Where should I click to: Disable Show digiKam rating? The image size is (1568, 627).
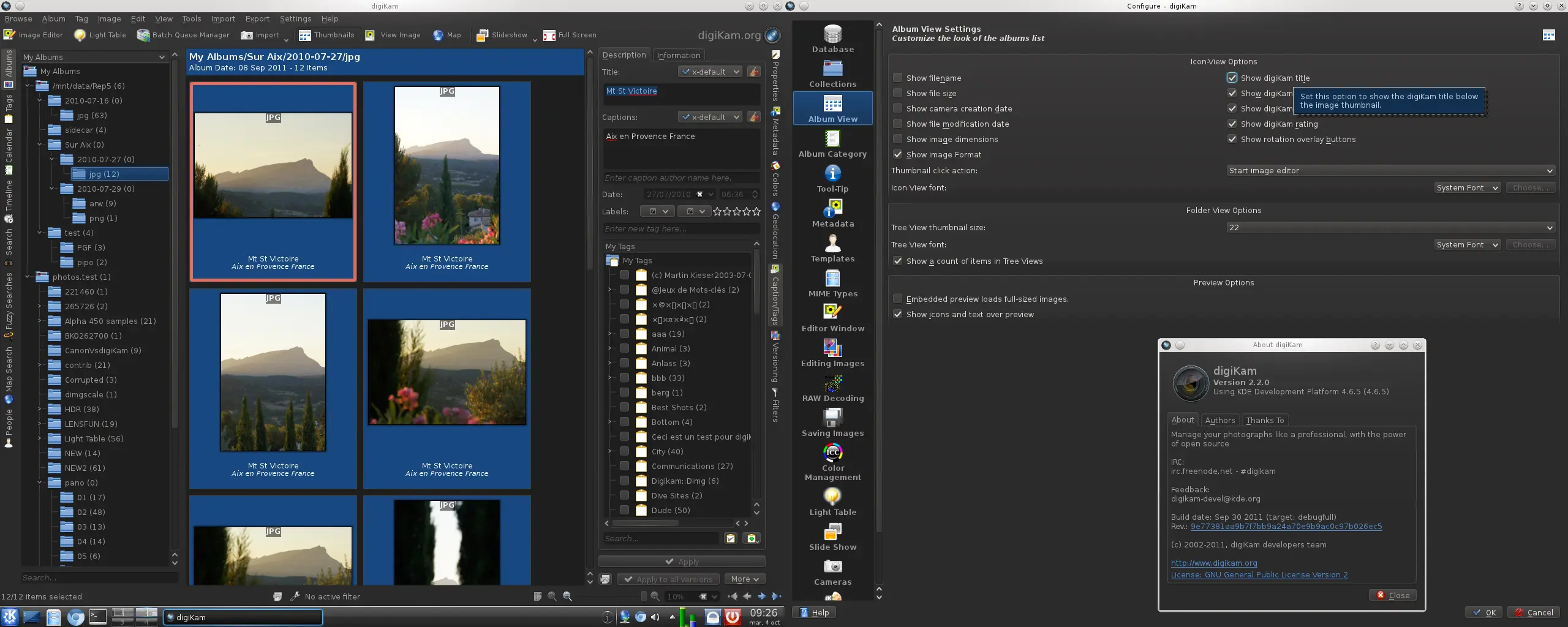point(1232,124)
